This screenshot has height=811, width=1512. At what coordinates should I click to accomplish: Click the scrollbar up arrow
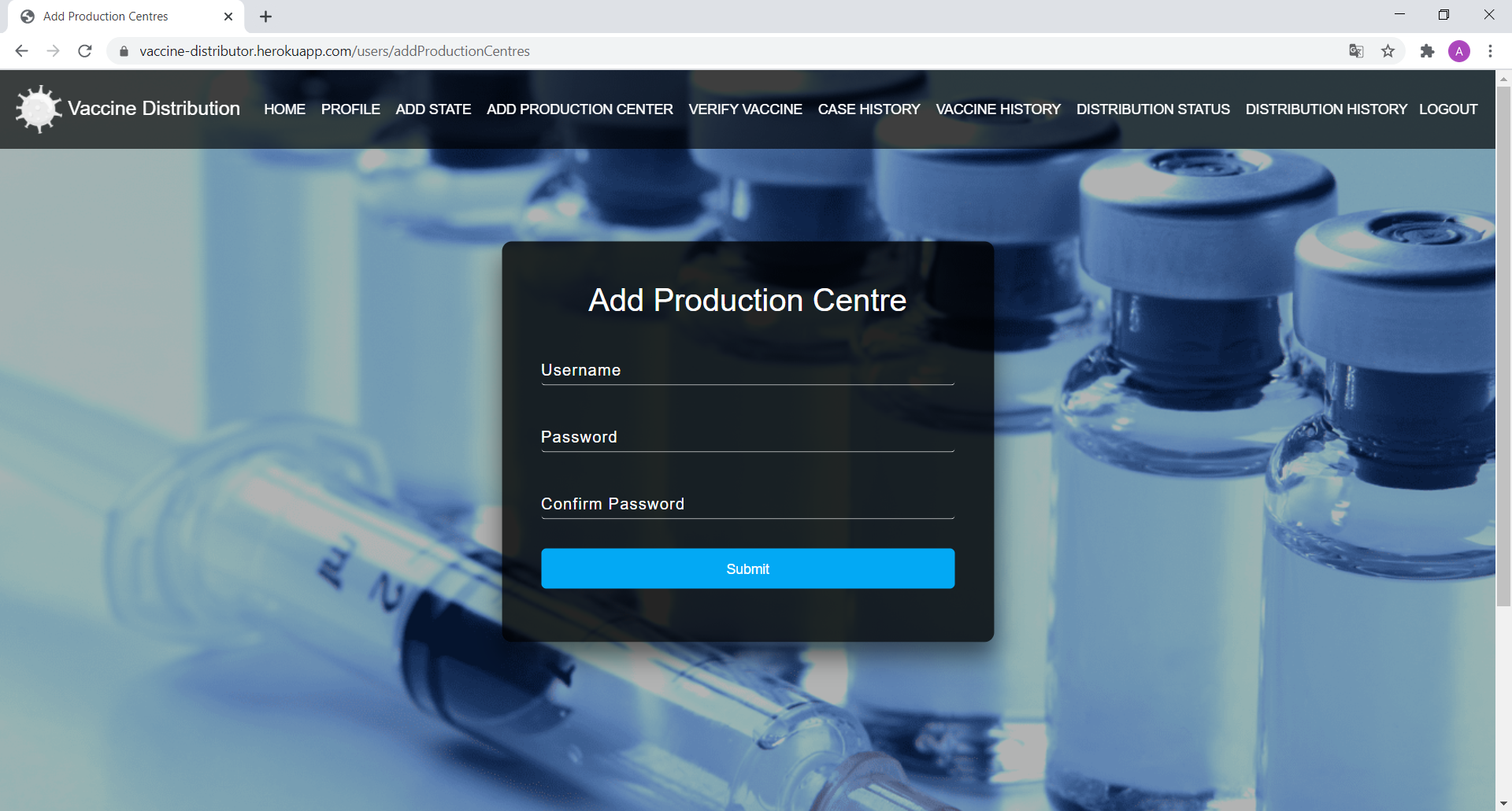tap(1503, 78)
